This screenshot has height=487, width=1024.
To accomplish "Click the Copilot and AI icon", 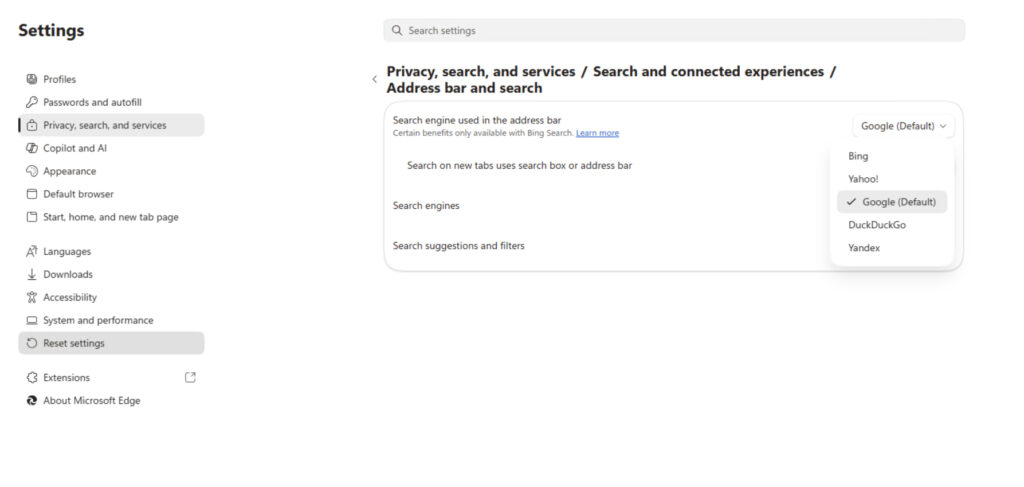I will (31, 148).
